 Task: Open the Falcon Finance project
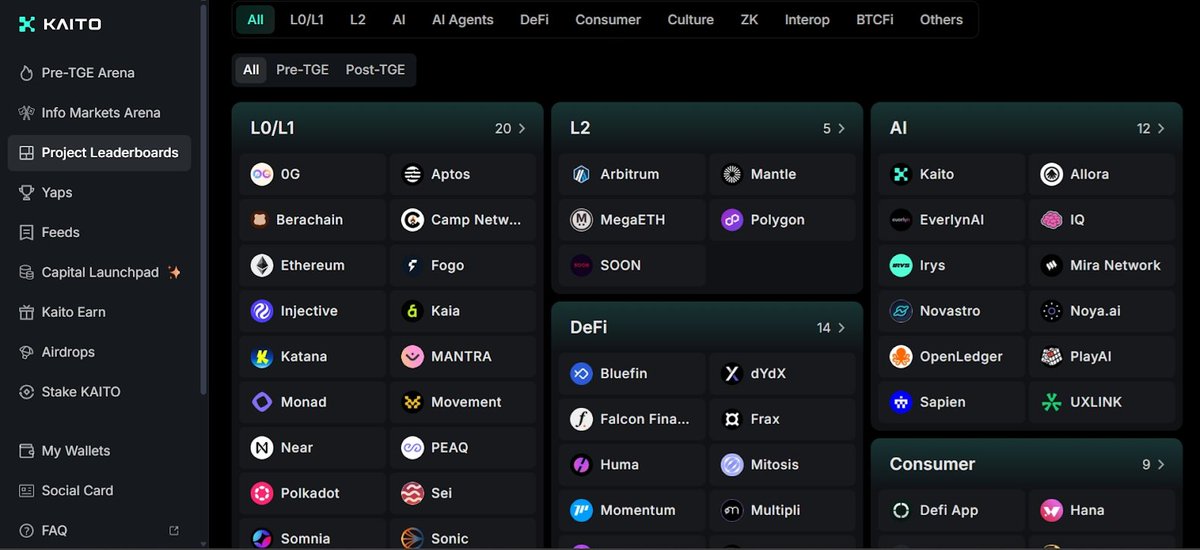tap(632, 419)
